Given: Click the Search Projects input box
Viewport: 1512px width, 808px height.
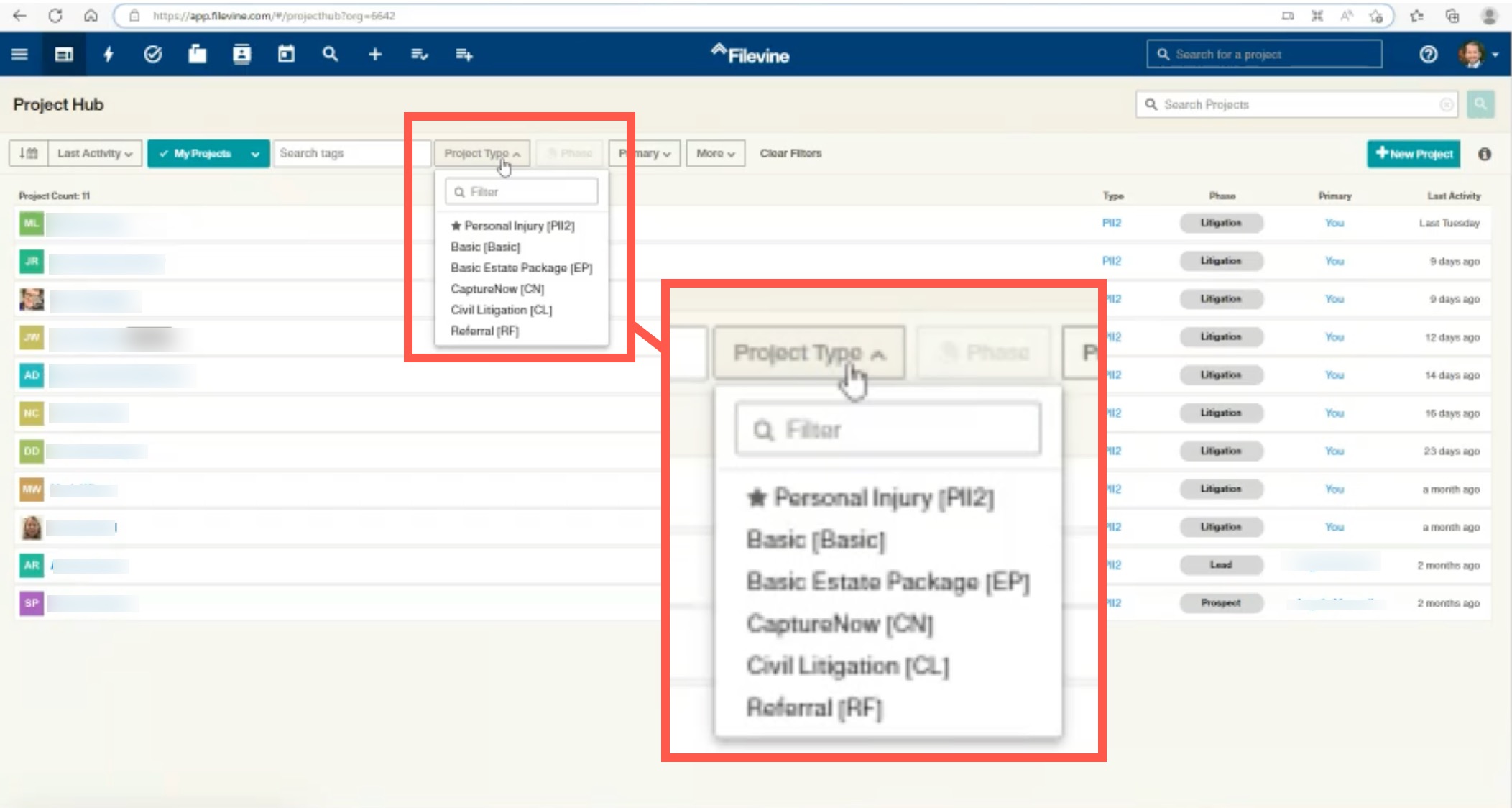Looking at the screenshot, I should (1294, 105).
